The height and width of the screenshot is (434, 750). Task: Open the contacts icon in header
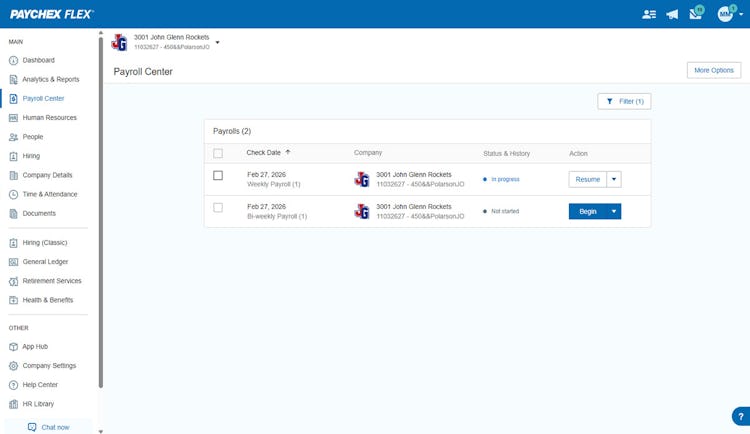[x=649, y=14]
